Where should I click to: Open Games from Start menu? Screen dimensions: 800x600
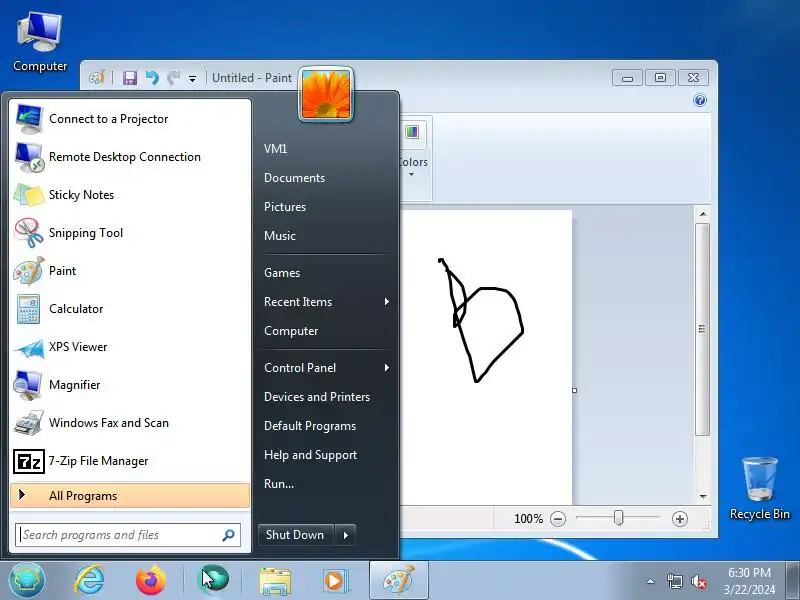[x=282, y=273]
